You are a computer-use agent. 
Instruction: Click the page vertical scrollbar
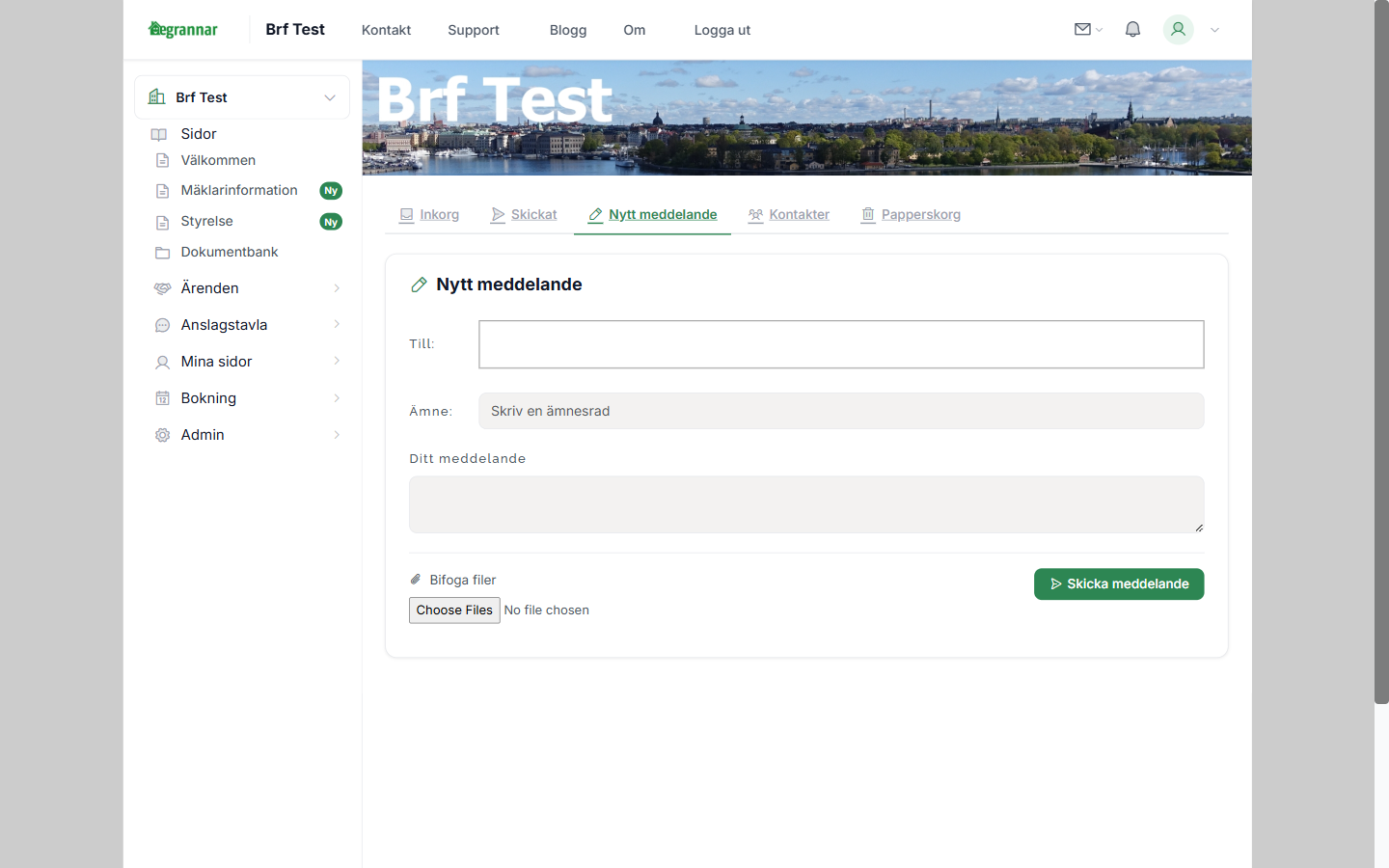(1381, 352)
